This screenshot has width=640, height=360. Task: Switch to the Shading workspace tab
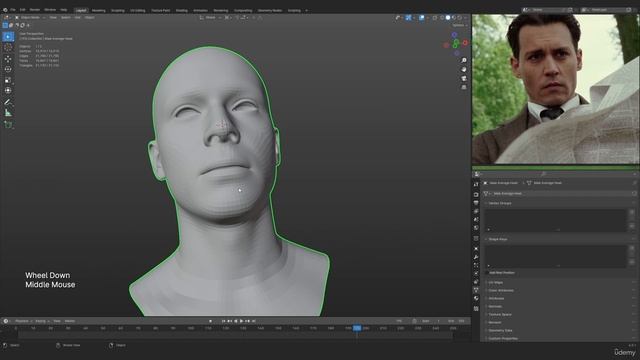(182, 11)
